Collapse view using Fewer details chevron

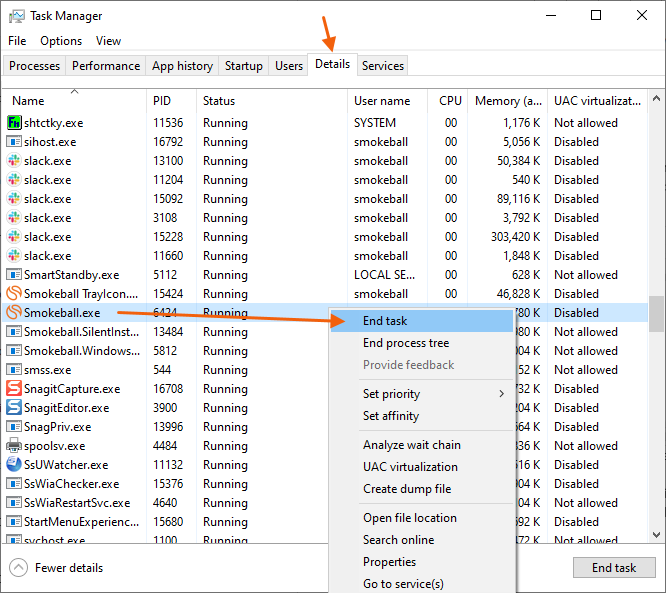point(19,568)
